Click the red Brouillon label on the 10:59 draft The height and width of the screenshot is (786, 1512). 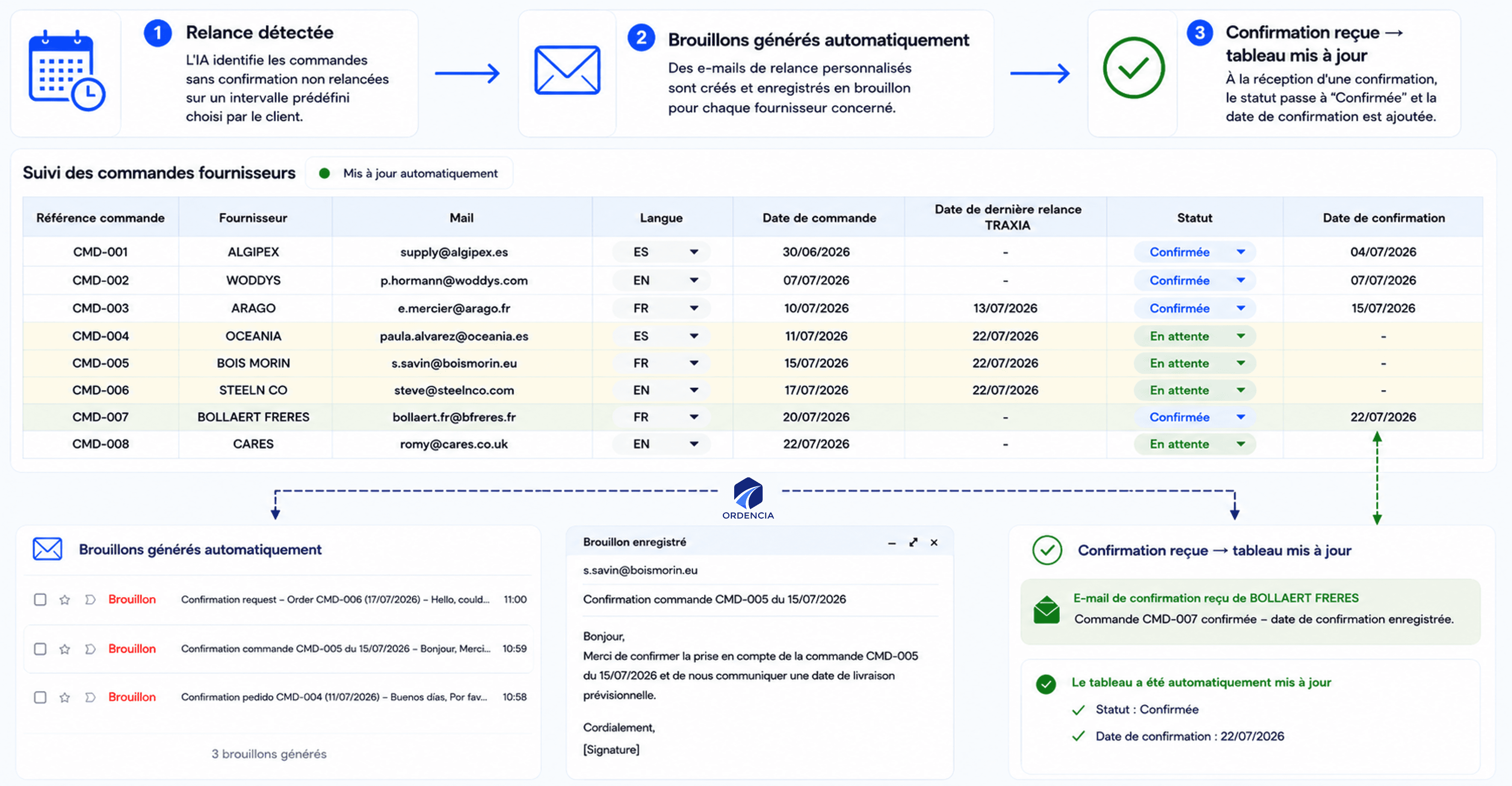132,649
